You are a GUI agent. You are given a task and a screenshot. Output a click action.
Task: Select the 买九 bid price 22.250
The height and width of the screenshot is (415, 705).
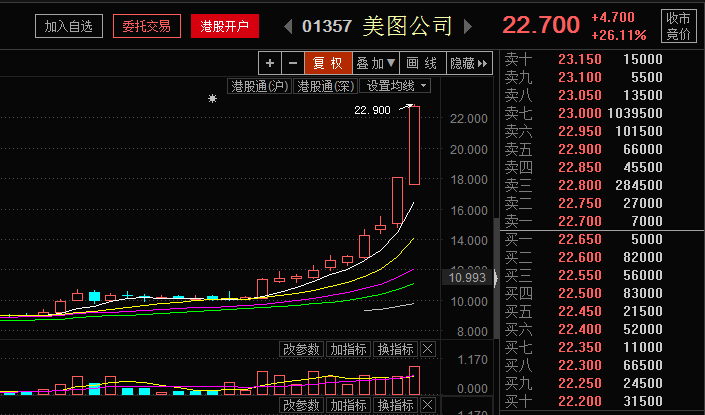[x=580, y=383]
